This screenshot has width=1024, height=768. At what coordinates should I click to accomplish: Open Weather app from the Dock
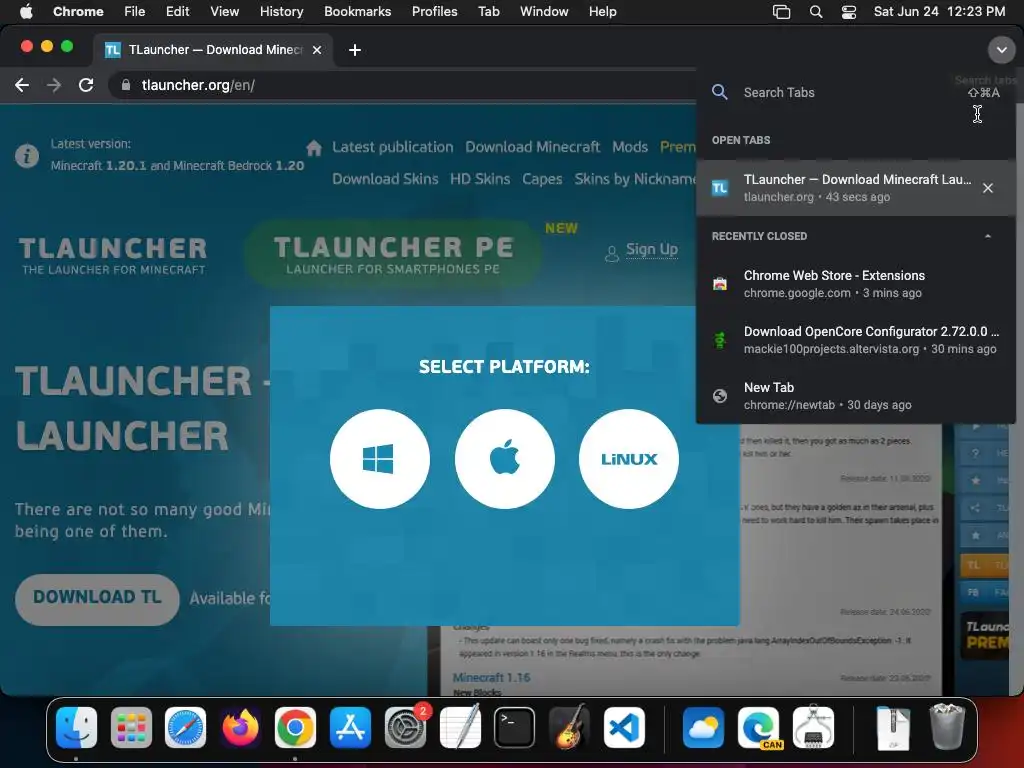[x=703, y=727]
